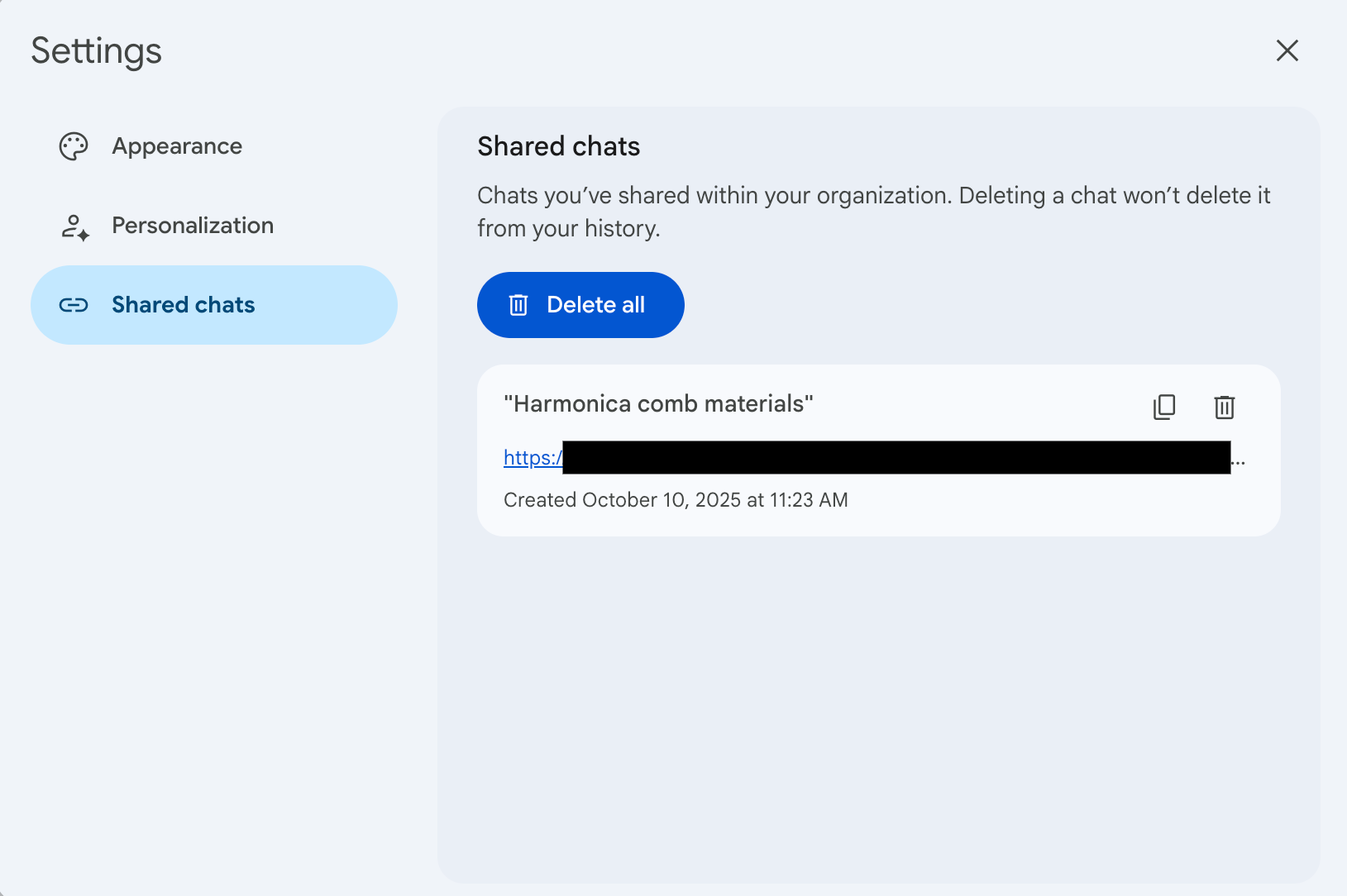The width and height of the screenshot is (1347, 896).
Task: Click the blacked-out portion of the shared URL
Action: 896,457
